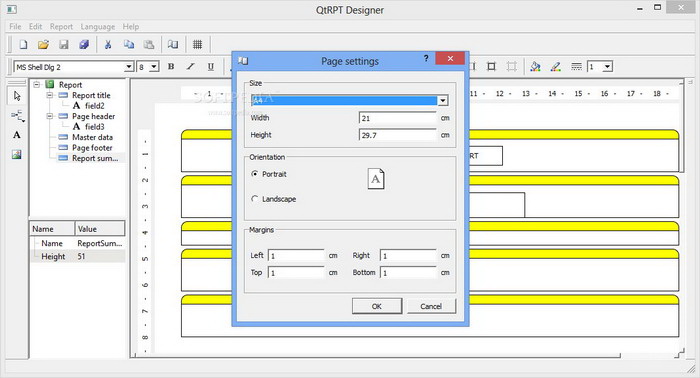Click the Bottom margin input field
Image resolution: width=700 pixels, height=378 pixels.
click(x=408, y=273)
